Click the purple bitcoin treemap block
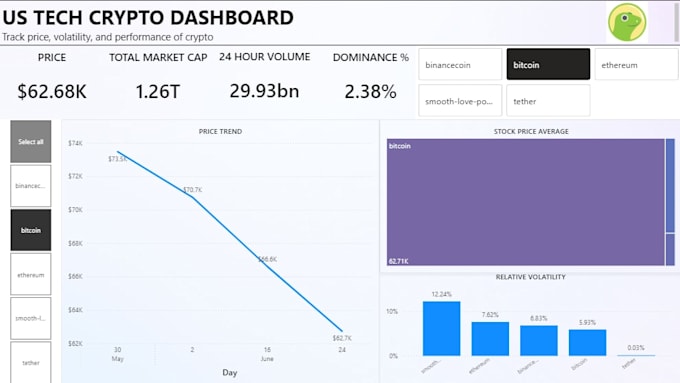This screenshot has width=680, height=383. tap(526, 202)
